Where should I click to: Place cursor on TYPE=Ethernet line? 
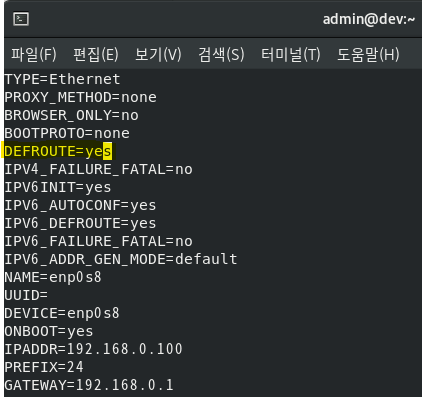(62, 79)
